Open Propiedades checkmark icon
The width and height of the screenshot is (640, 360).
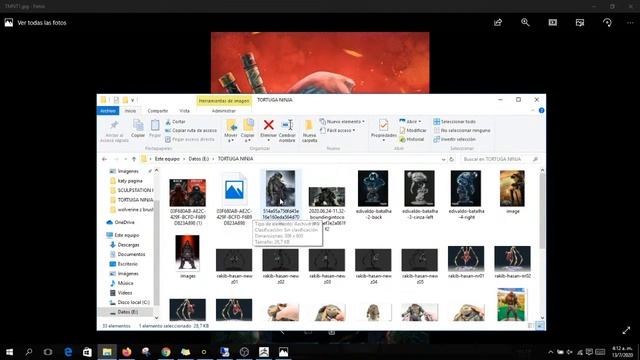(x=383, y=125)
